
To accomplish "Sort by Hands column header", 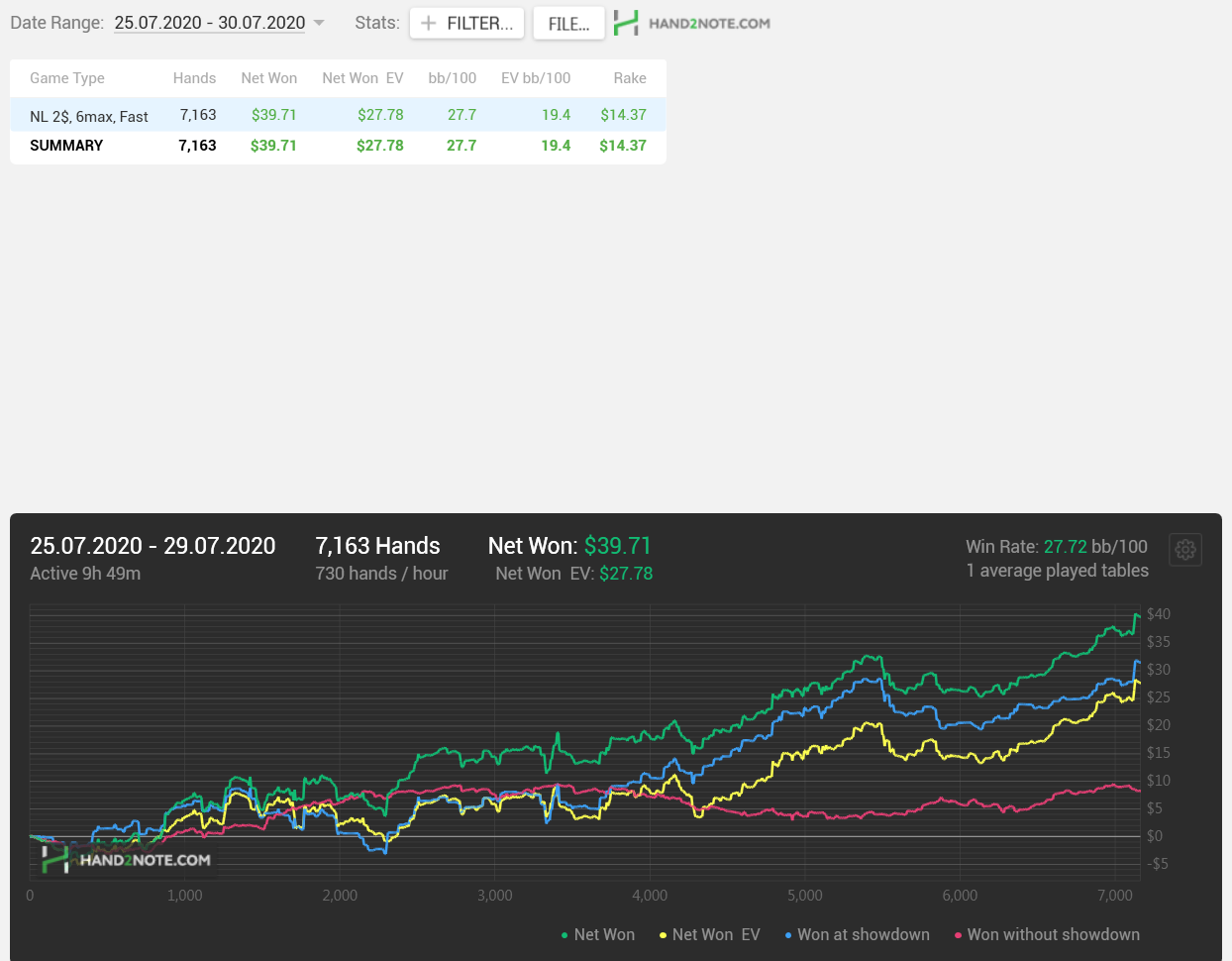I will coord(194,78).
